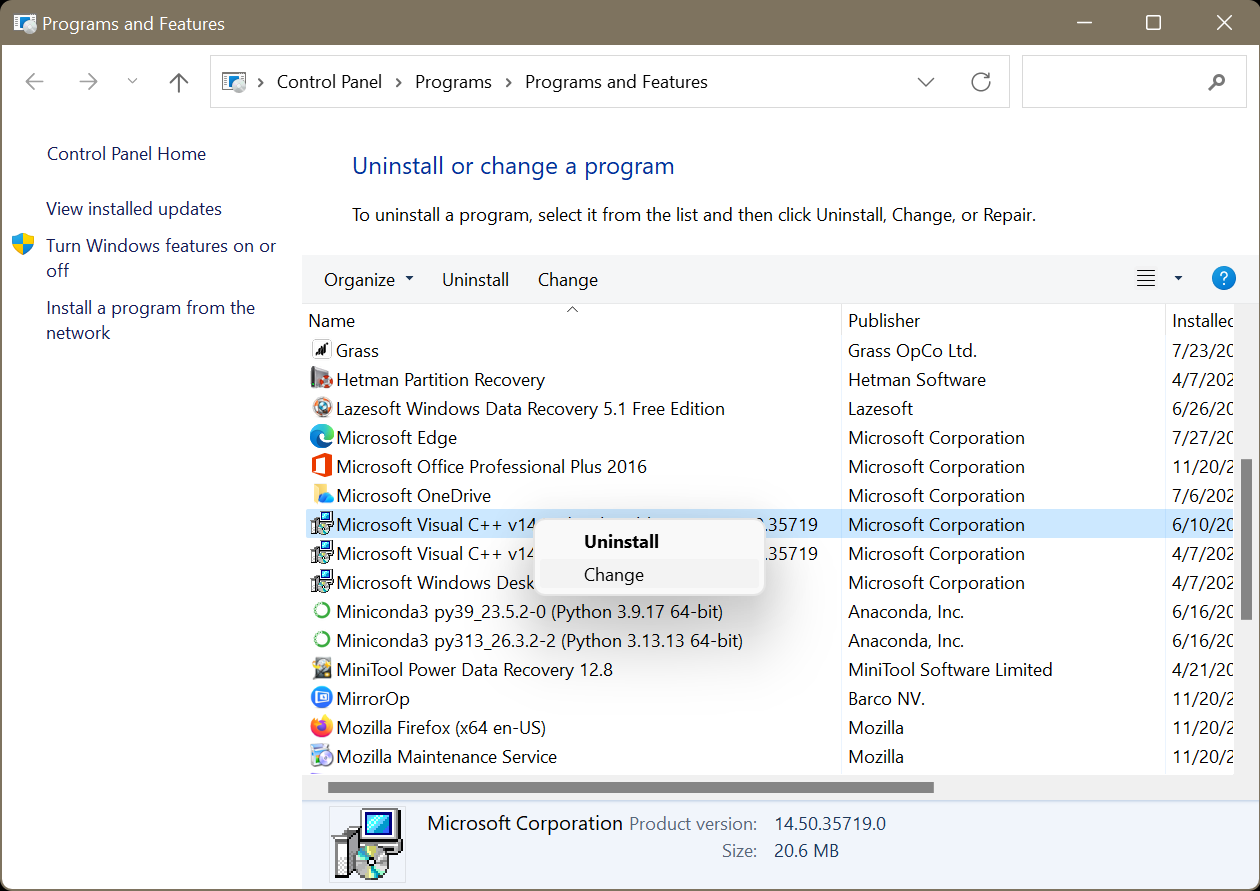
Task: Go back with the left arrow
Action: (x=35, y=82)
